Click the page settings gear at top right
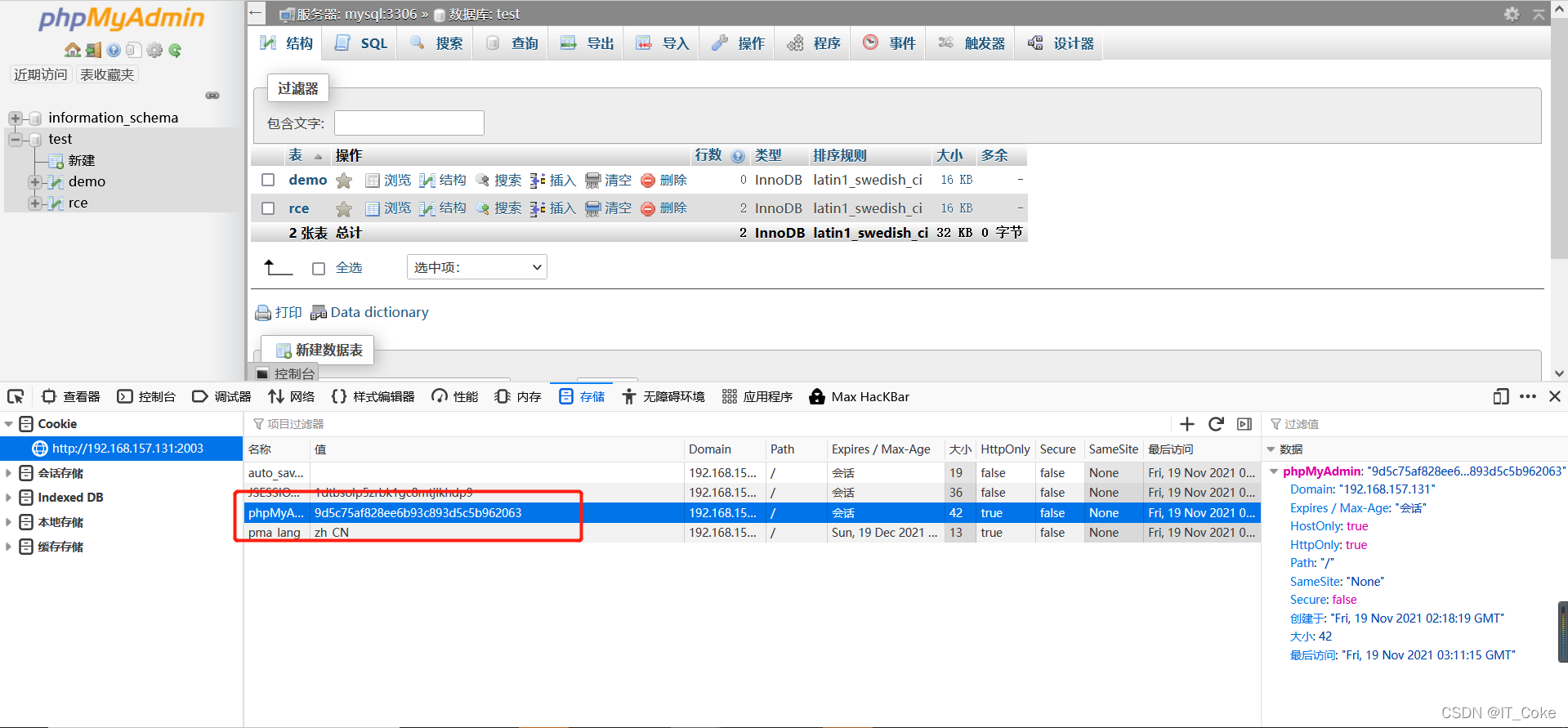This screenshot has height=728, width=1568. point(1512,14)
